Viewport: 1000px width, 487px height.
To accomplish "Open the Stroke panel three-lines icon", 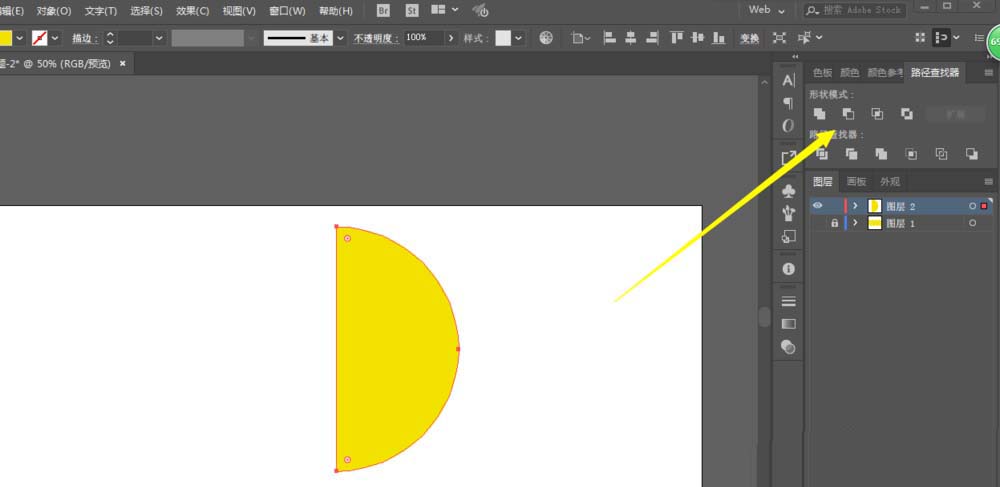I will click(789, 301).
